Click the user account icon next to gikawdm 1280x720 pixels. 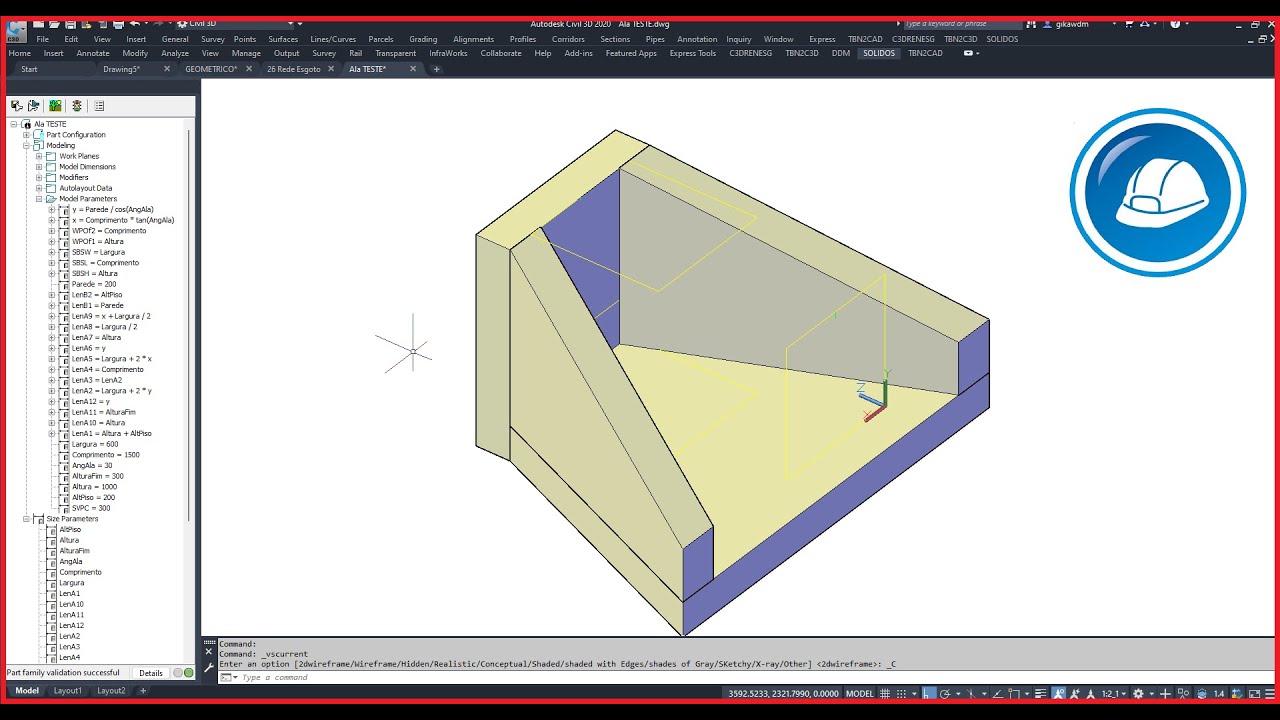(1047, 23)
